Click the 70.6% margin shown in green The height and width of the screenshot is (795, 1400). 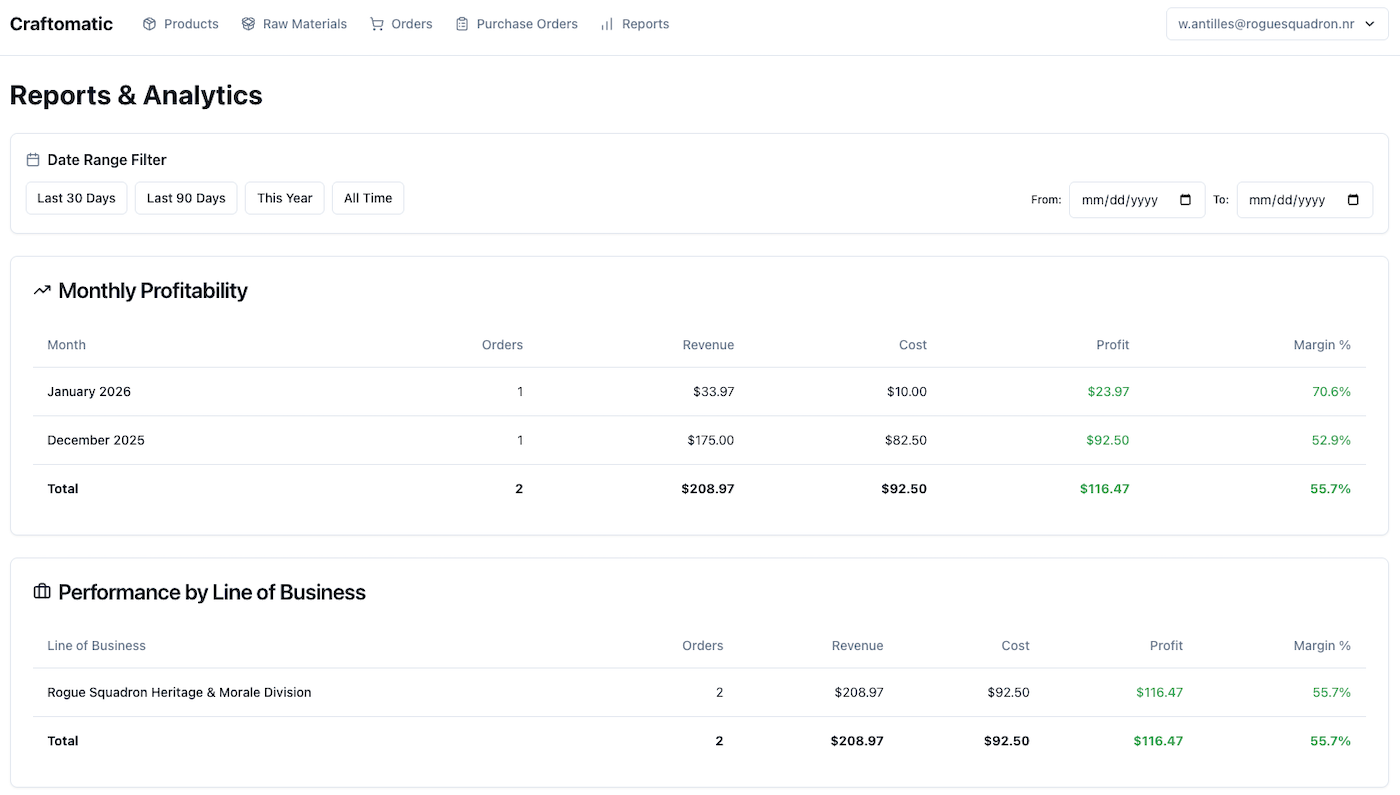1331,391
